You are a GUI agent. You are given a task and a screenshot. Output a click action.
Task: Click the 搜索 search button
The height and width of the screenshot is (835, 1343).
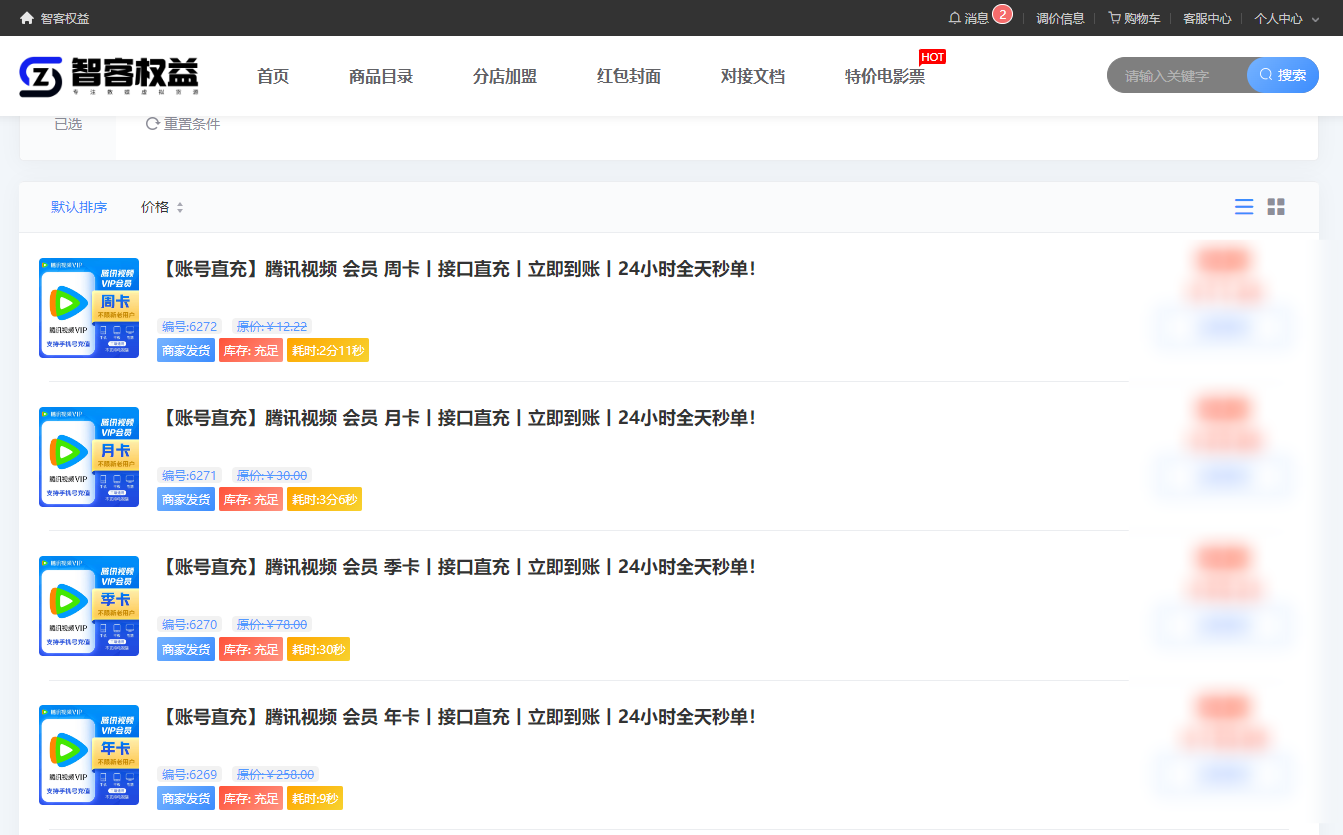click(x=1283, y=75)
